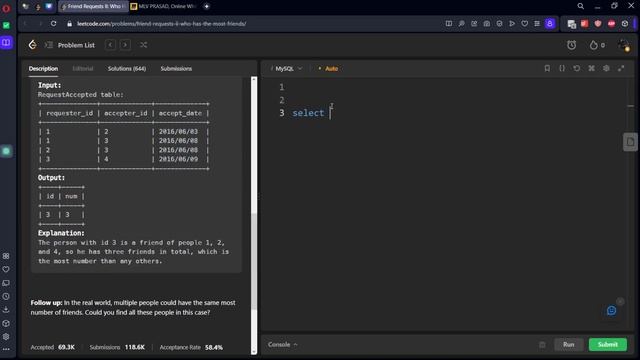Open the third pinned blue browser tab

click(x=49, y=7)
